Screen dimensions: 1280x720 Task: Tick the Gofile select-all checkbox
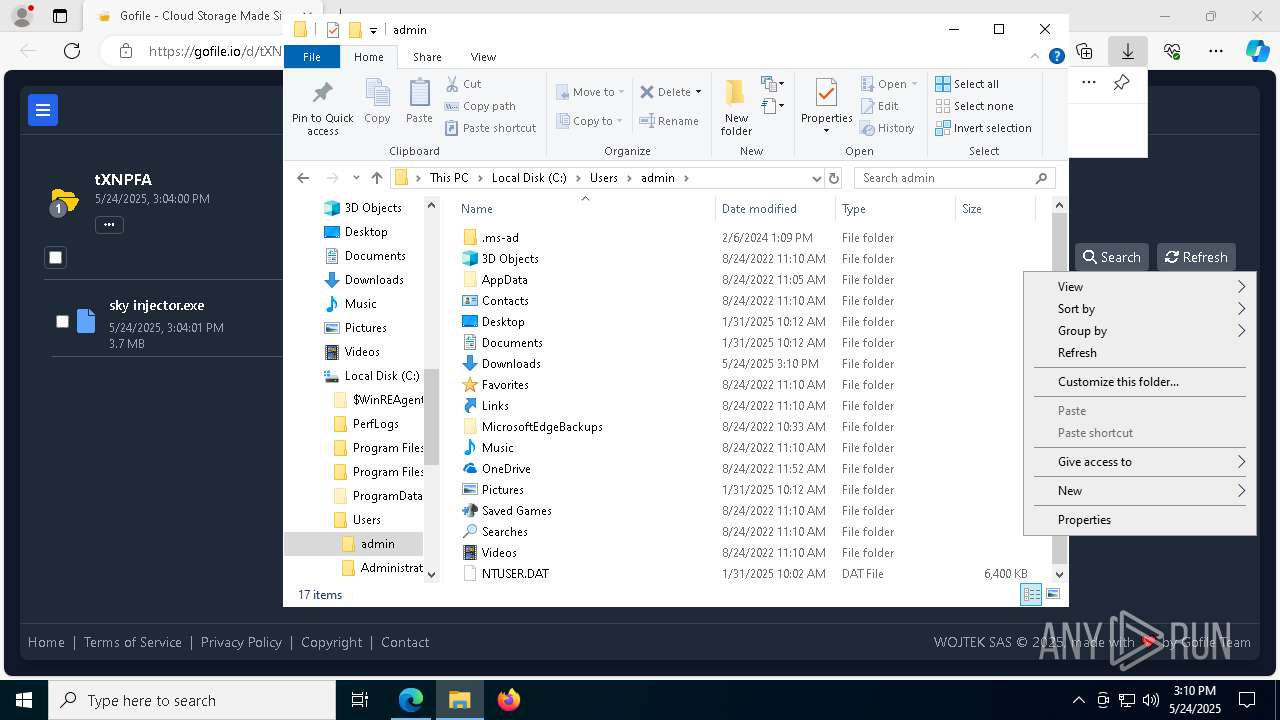[x=56, y=258]
